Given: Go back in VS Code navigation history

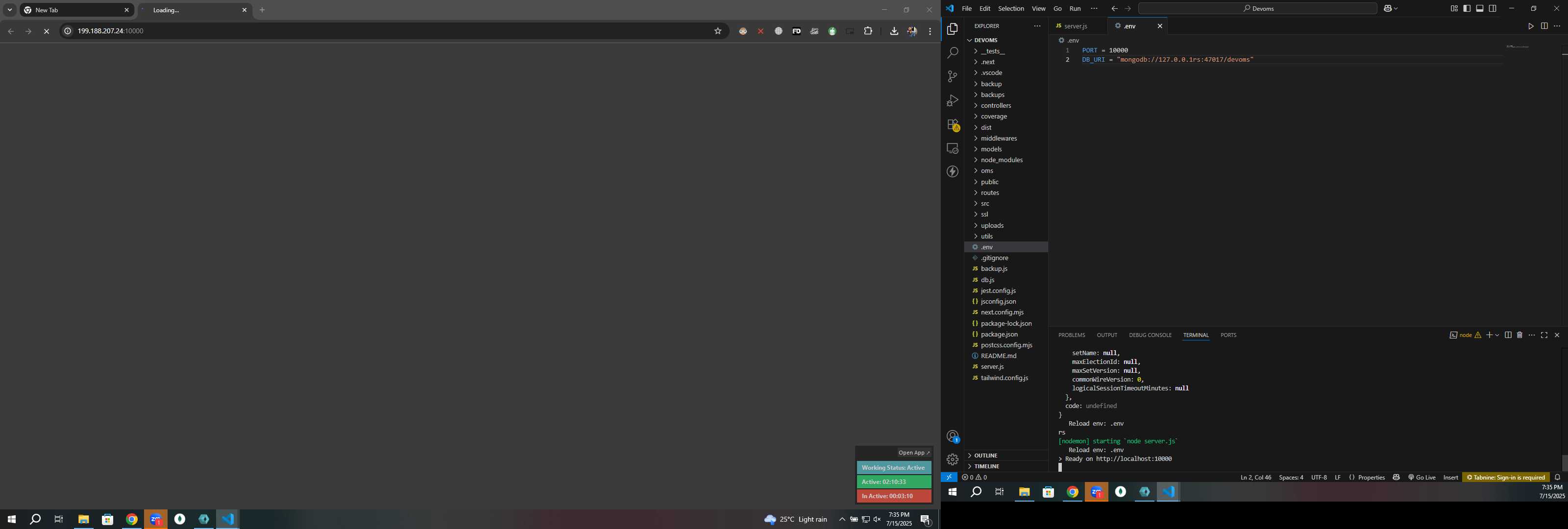Looking at the screenshot, I should 1114,8.
